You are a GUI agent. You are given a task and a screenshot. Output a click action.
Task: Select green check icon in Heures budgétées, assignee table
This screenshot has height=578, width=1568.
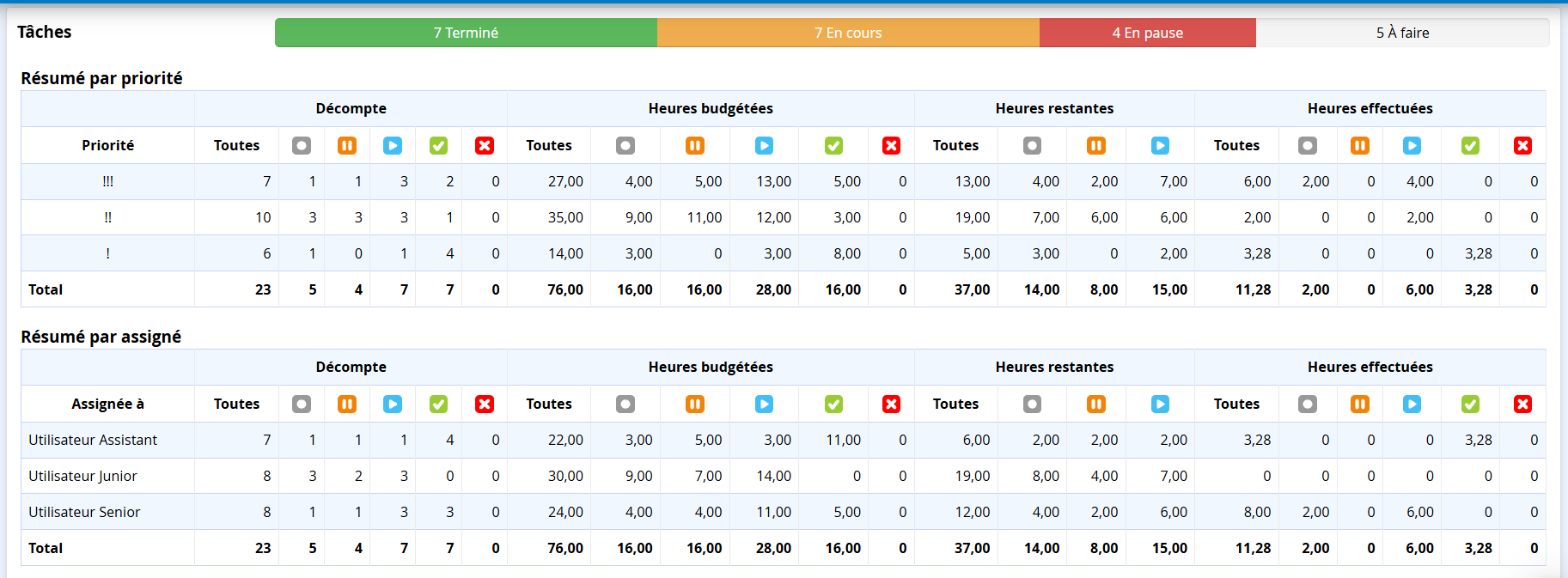(833, 404)
